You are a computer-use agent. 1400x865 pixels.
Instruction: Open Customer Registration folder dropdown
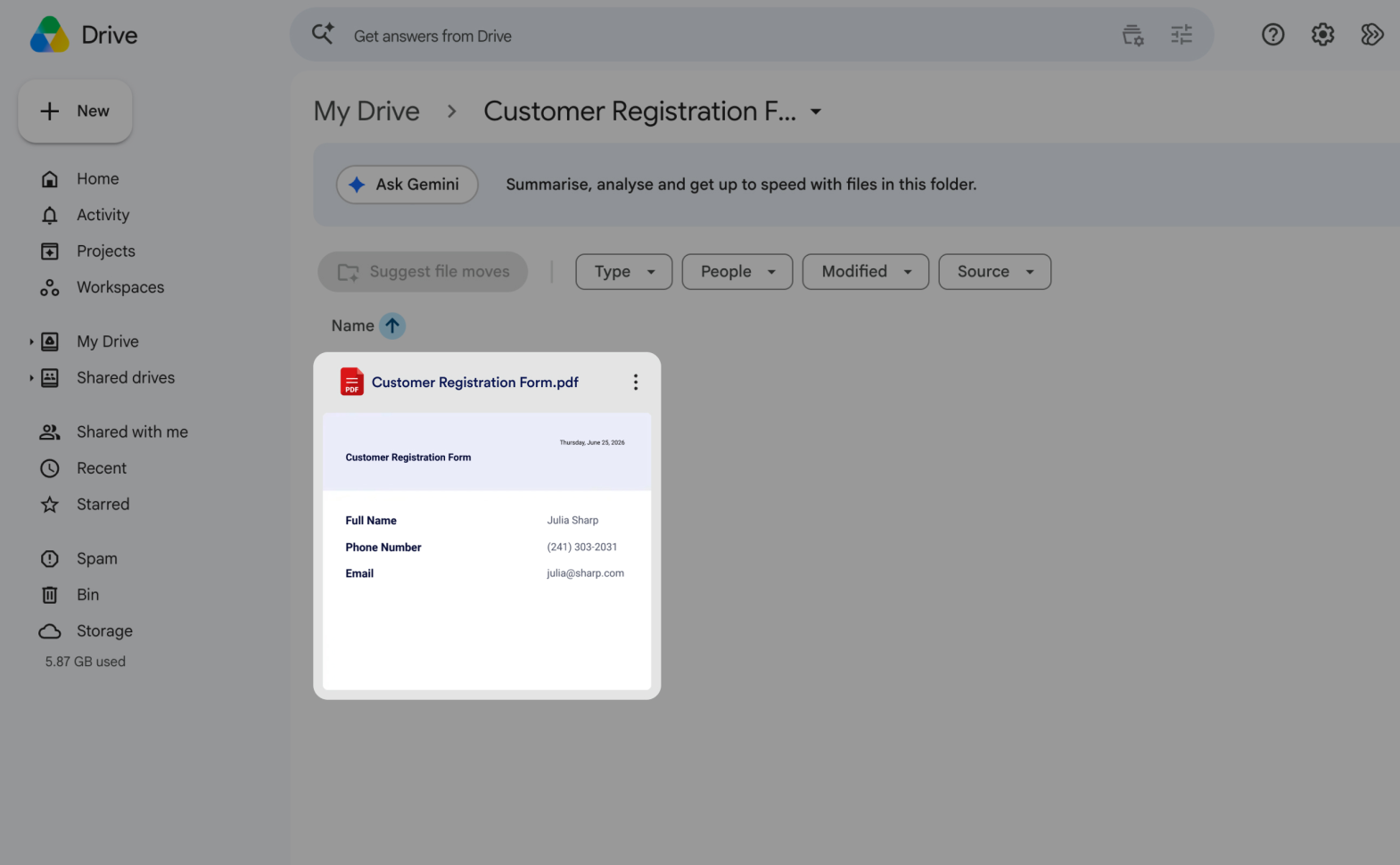point(815,111)
